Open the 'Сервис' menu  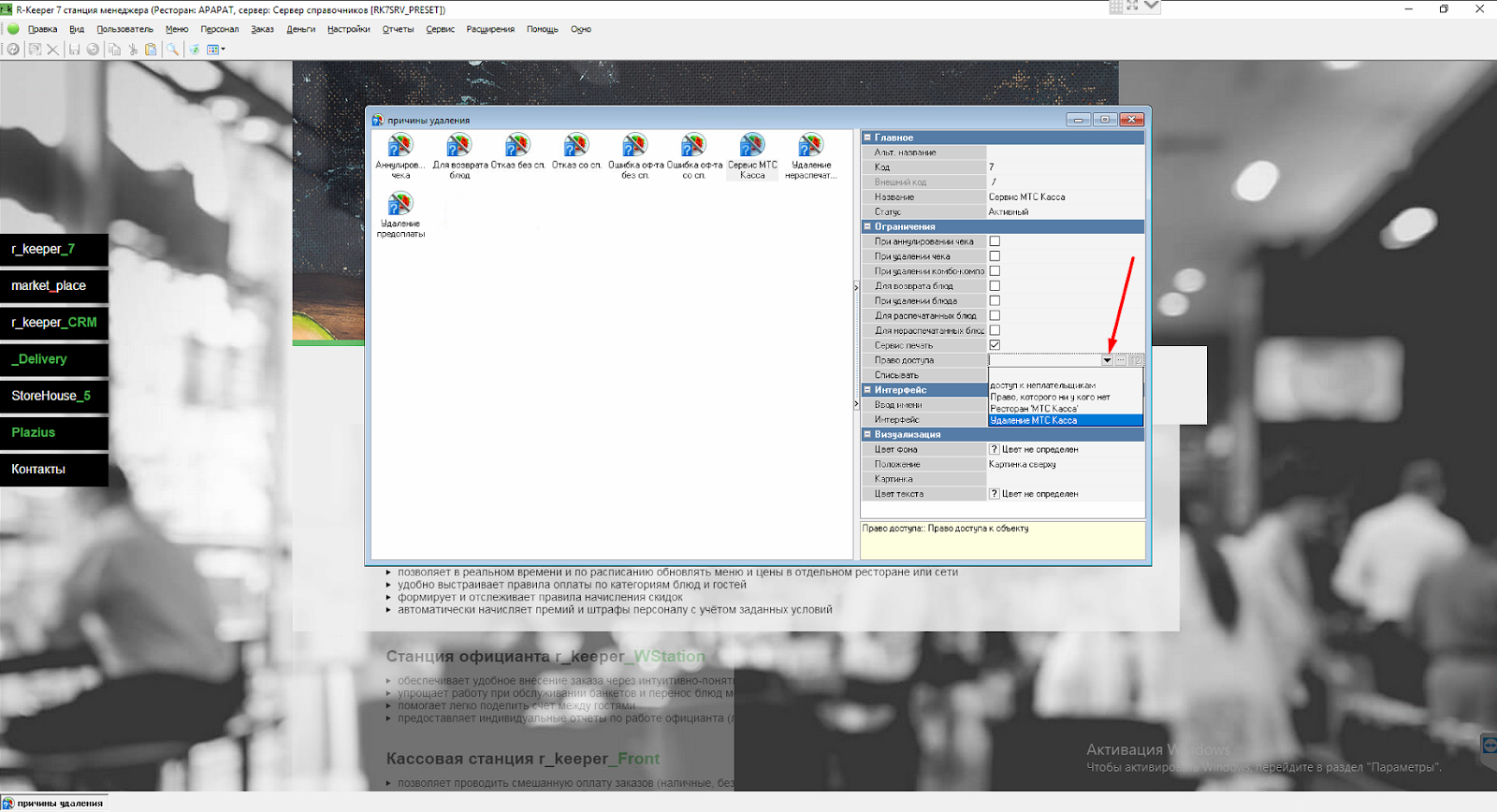[441, 29]
